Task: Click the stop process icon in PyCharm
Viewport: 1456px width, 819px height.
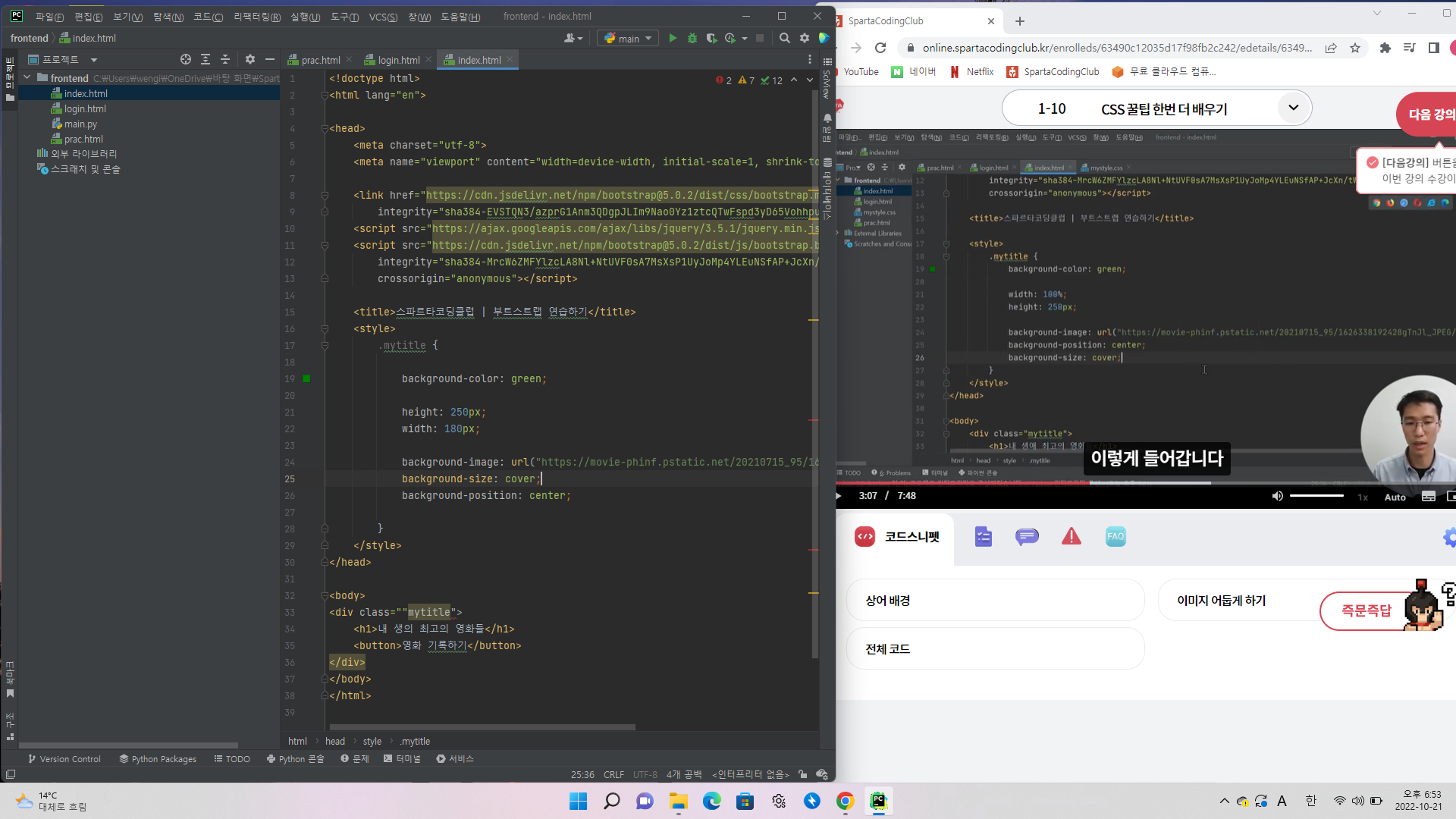Action: pyautogui.click(x=760, y=38)
